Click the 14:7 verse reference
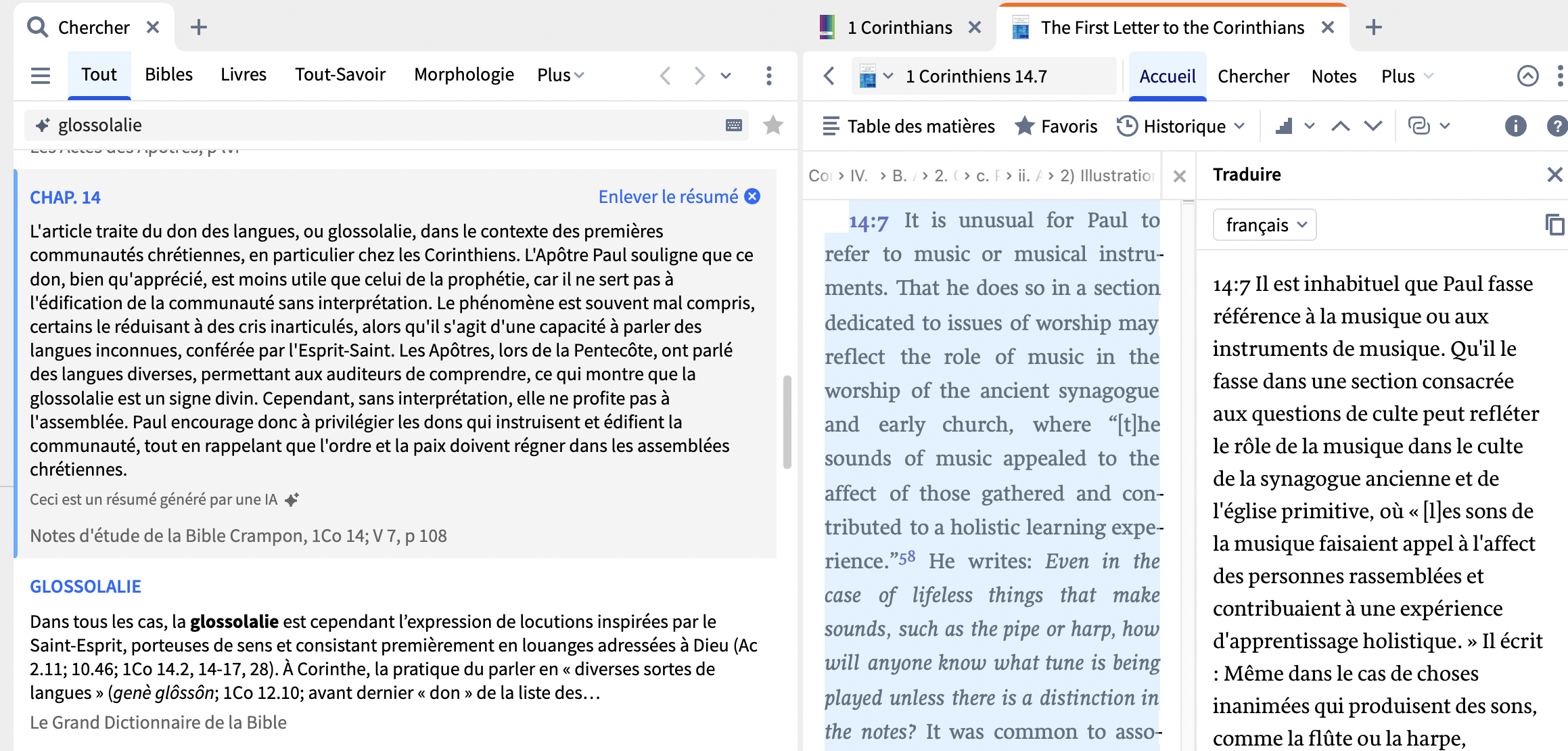The height and width of the screenshot is (751, 1568). coord(869,221)
